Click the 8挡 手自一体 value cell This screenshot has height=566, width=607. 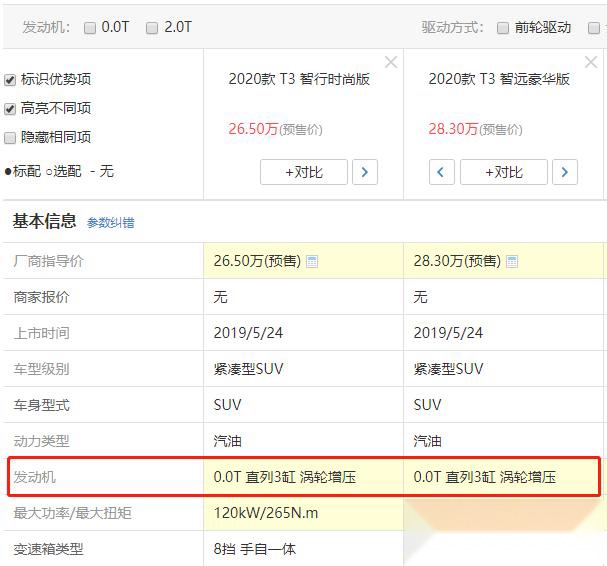coord(304,549)
